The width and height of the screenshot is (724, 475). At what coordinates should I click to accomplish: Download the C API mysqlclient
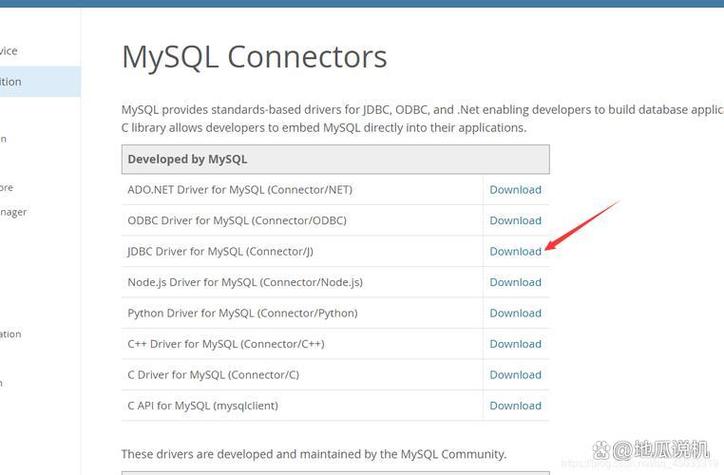[515, 406]
